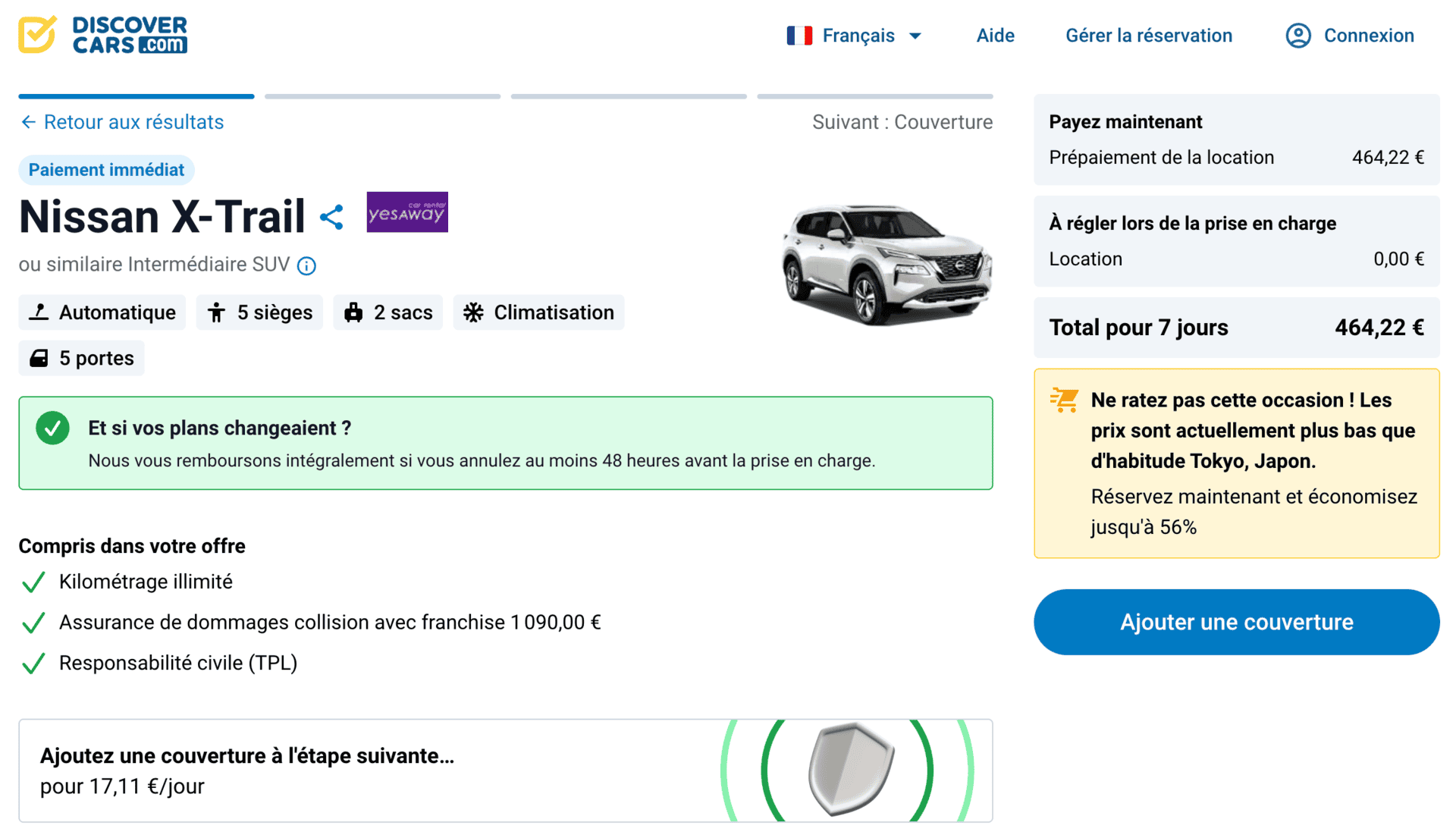Expand the 2 sacs luggage badge

(x=388, y=312)
